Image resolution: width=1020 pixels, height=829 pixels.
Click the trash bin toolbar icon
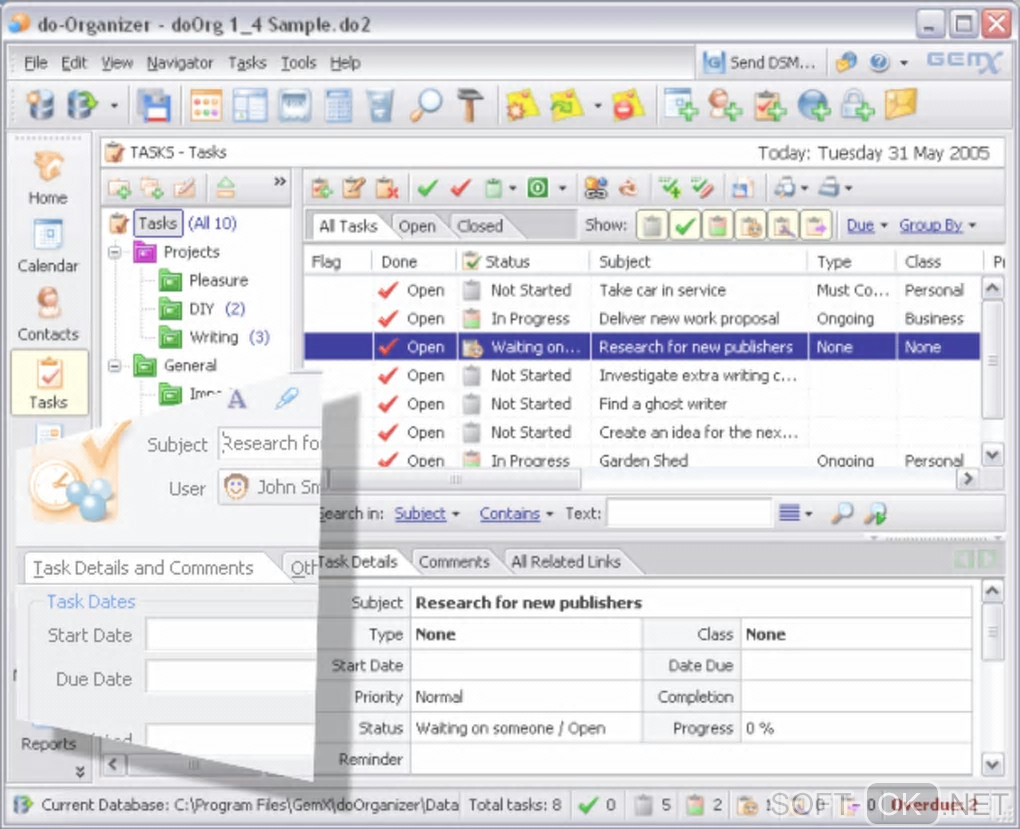click(x=381, y=105)
